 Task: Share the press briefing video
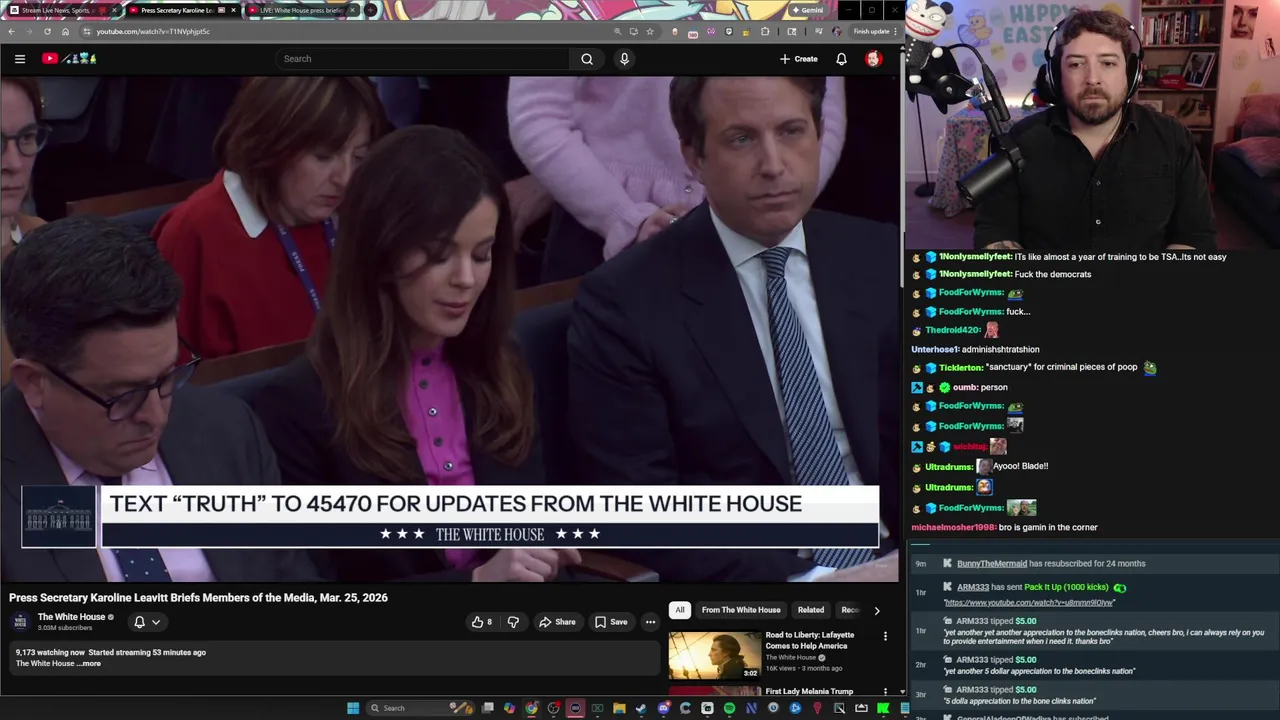tap(557, 622)
